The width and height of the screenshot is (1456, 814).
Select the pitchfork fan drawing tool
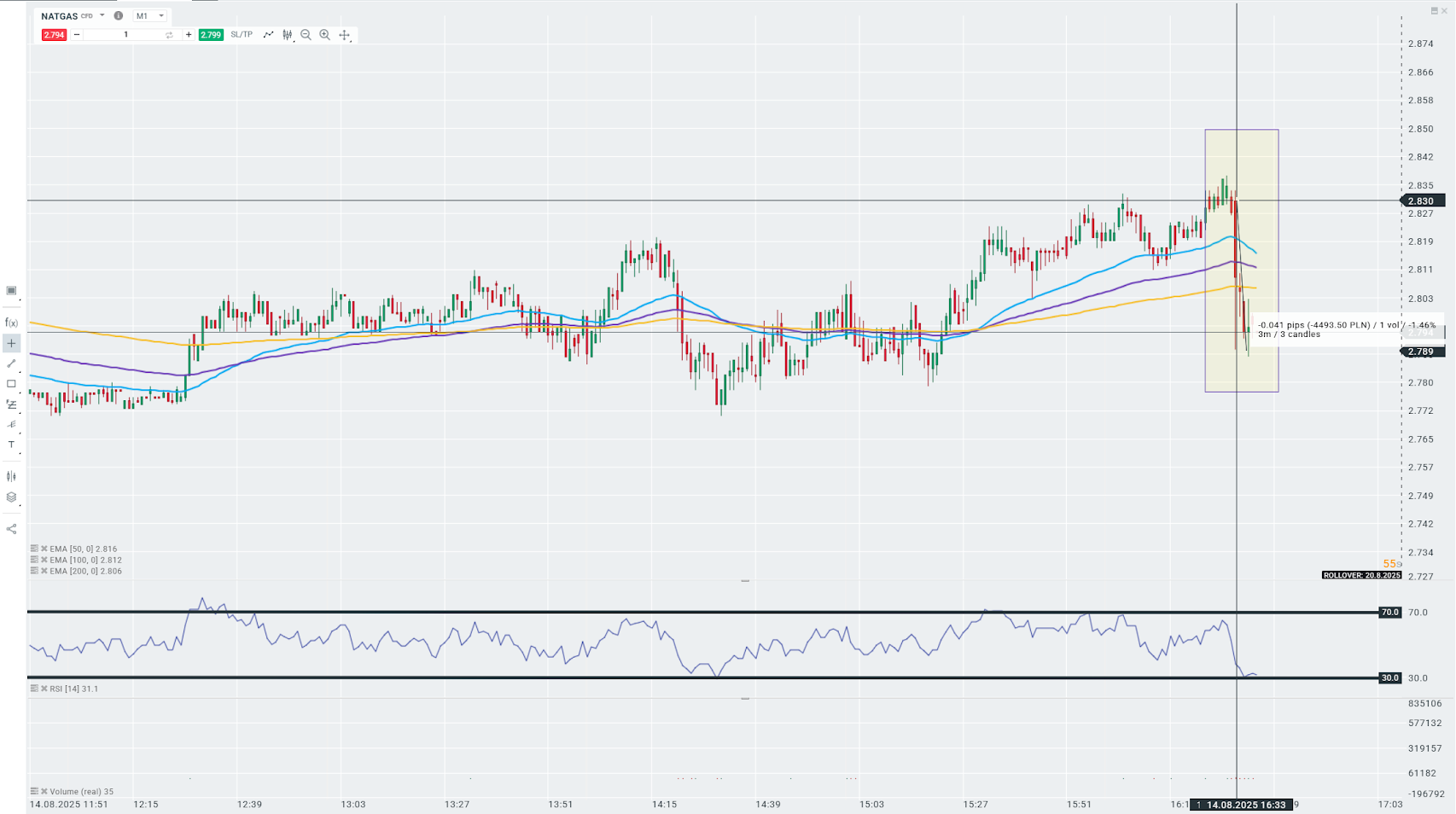(11, 424)
